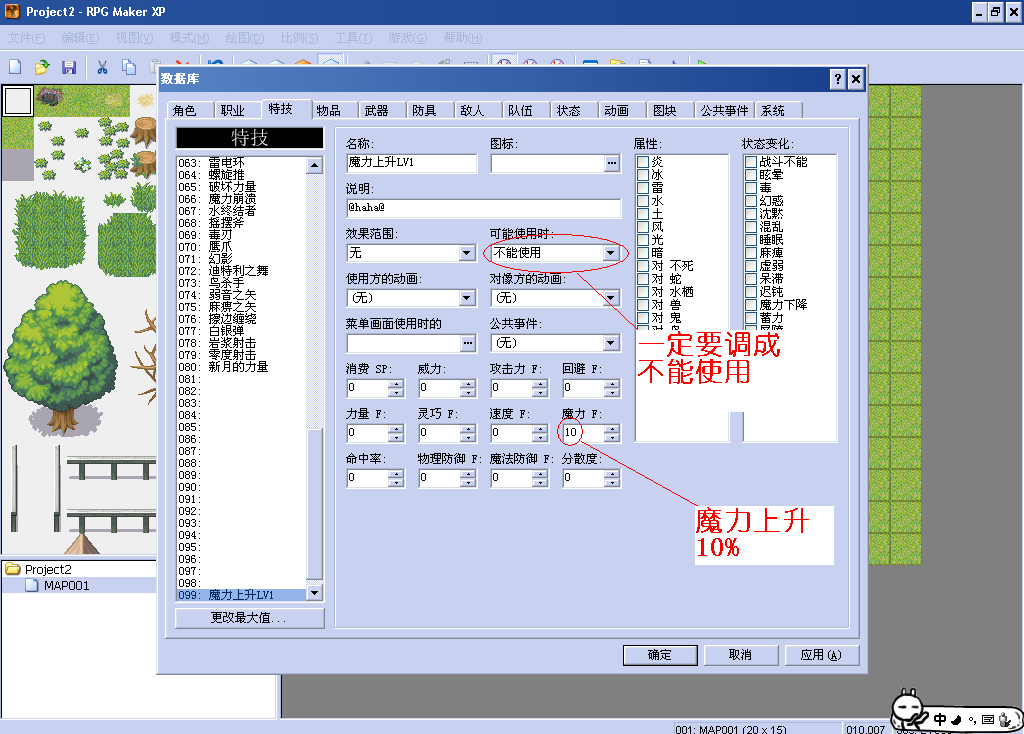Click the skill list scroll down arrow

pyautogui.click(x=315, y=593)
